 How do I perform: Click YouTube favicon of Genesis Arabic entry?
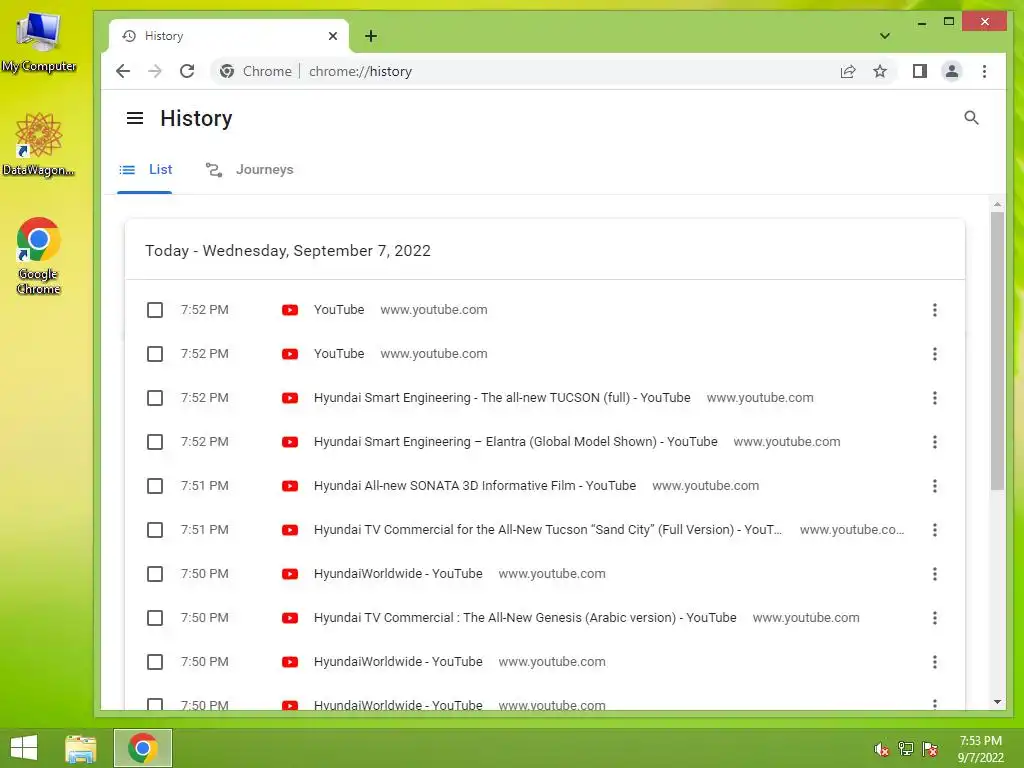(x=290, y=618)
